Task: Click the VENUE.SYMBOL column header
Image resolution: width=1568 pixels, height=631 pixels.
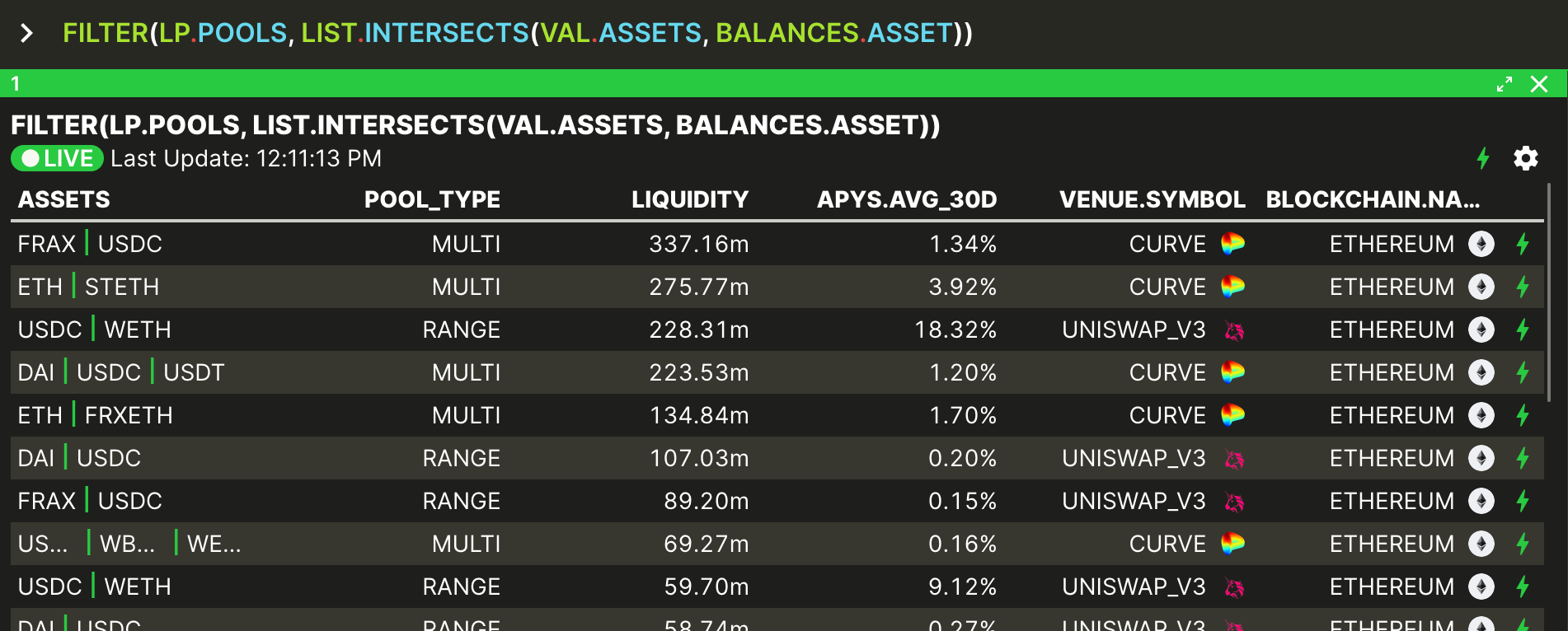Action: [x=1152, y=199]
